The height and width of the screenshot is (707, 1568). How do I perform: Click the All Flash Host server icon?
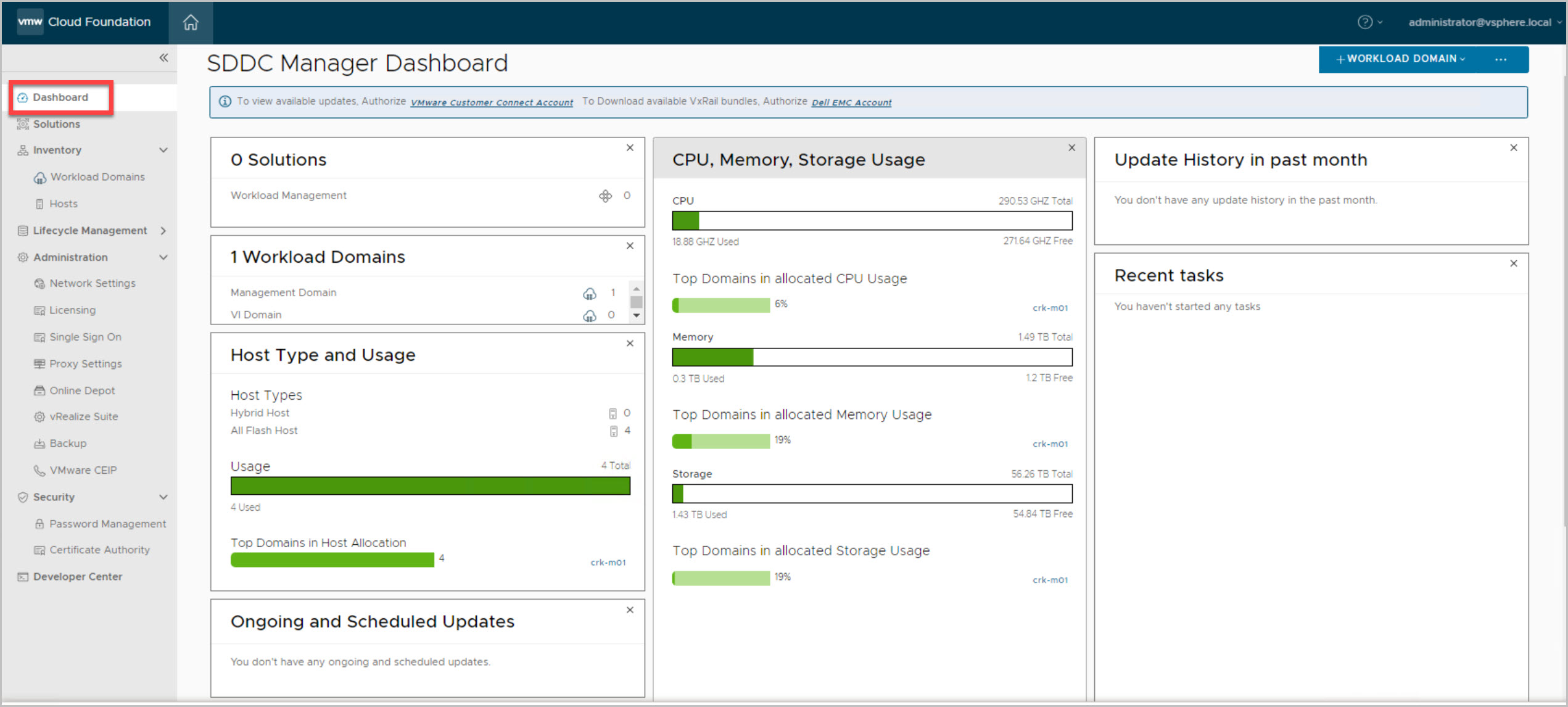click(613, 431)
